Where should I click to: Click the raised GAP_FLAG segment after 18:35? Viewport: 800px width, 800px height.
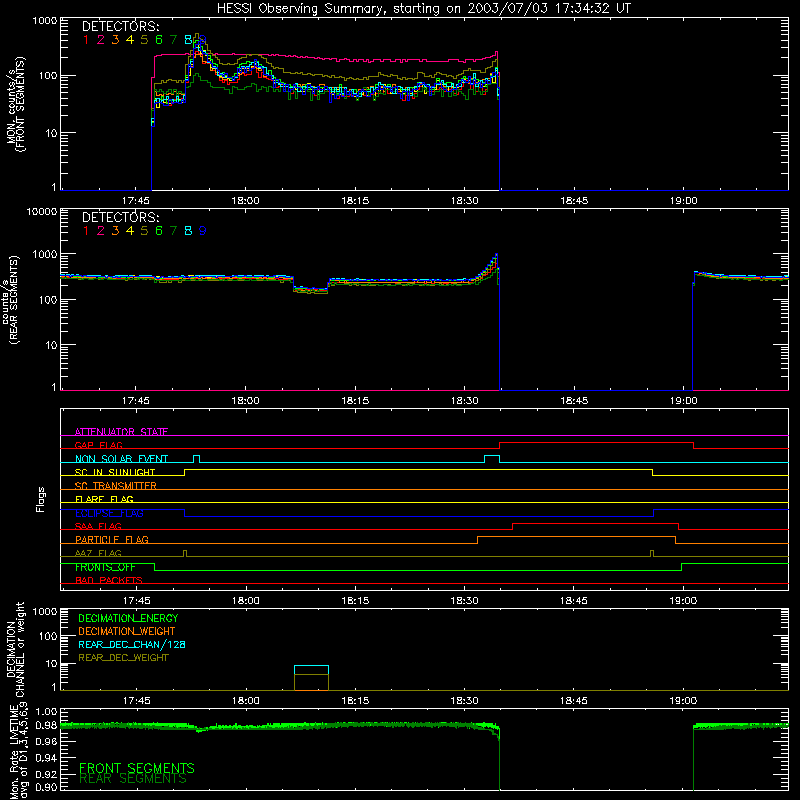(x=596, y=443)
